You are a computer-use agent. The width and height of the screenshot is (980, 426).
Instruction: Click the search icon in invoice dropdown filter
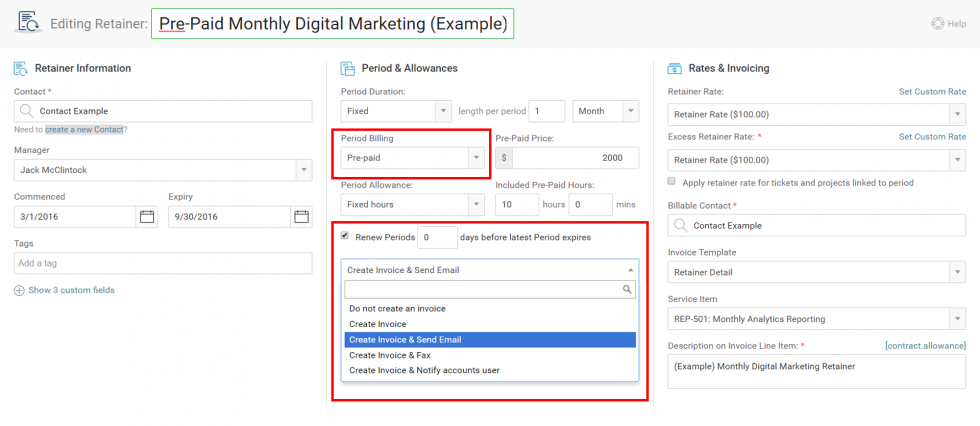click(627, 289)
